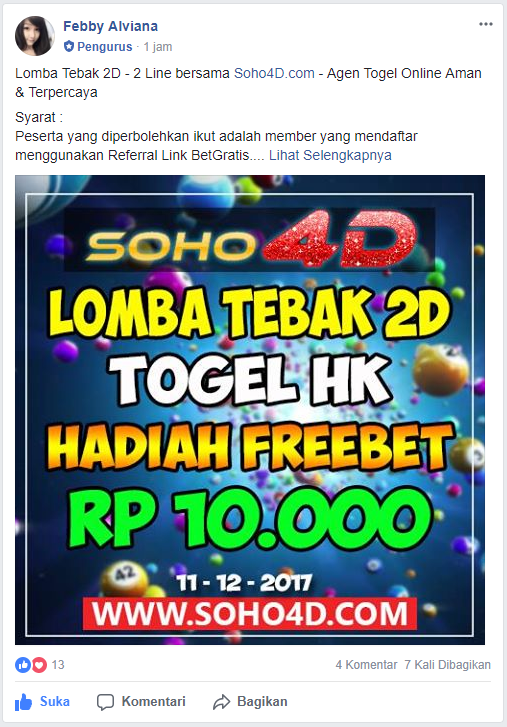The width and height of the screenshot is (507, 727).
Task: Open the Soho4D Lomba Tebak 2D image
Action: click(x=250, y=410)
